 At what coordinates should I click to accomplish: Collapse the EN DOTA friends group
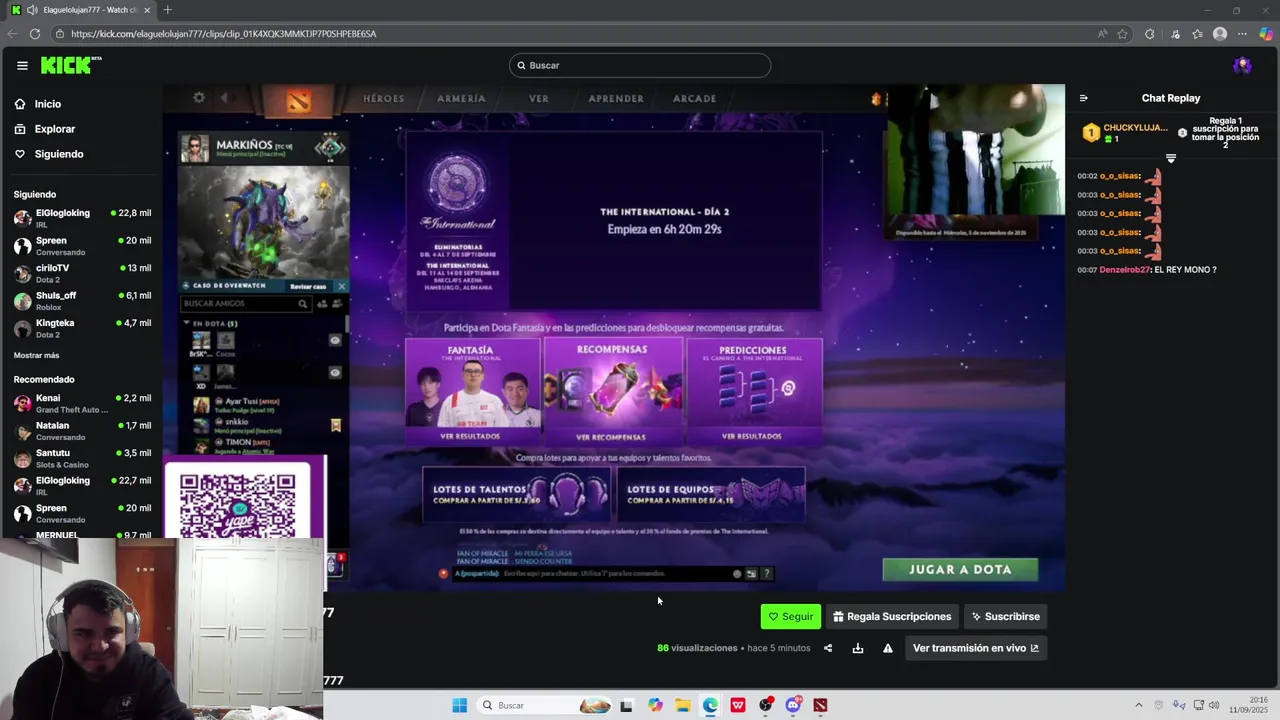186,323
